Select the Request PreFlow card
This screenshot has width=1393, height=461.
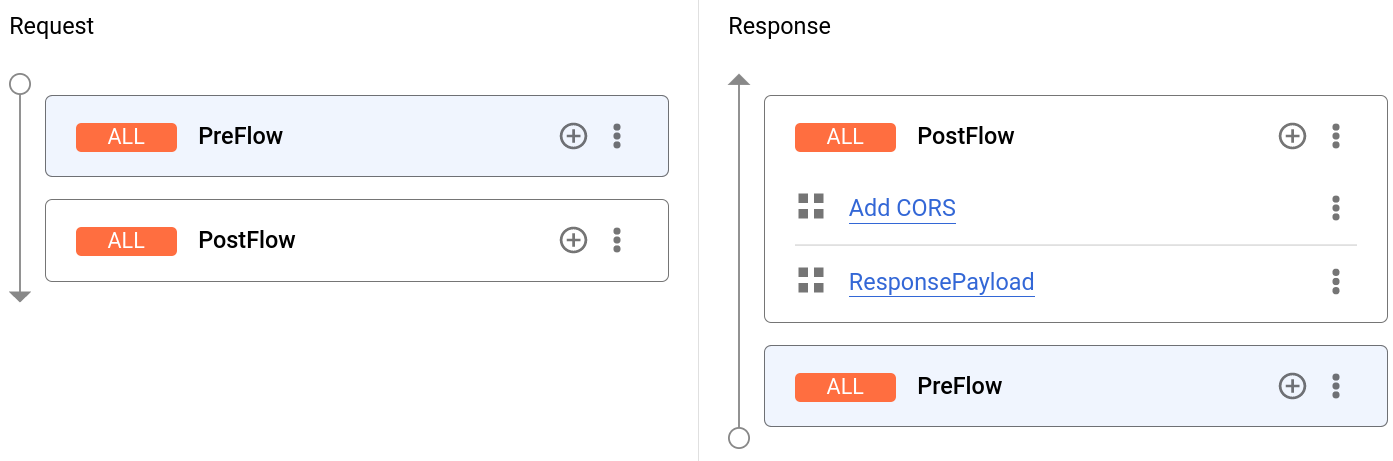coord(400,136)
